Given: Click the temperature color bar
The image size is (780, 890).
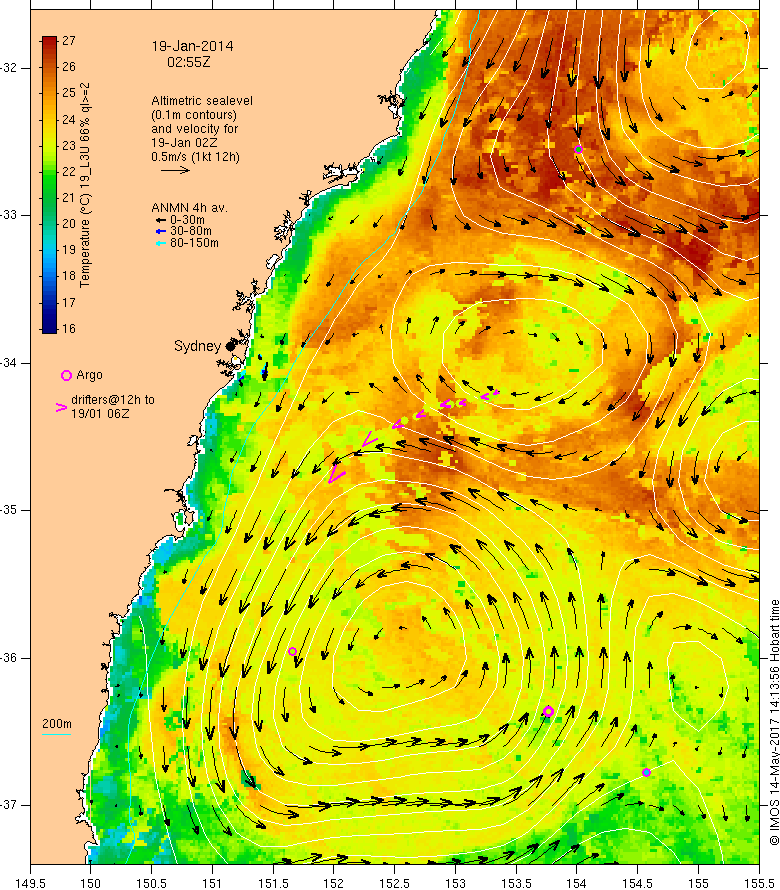Looking at the screenshot, I should click(49, 184).
